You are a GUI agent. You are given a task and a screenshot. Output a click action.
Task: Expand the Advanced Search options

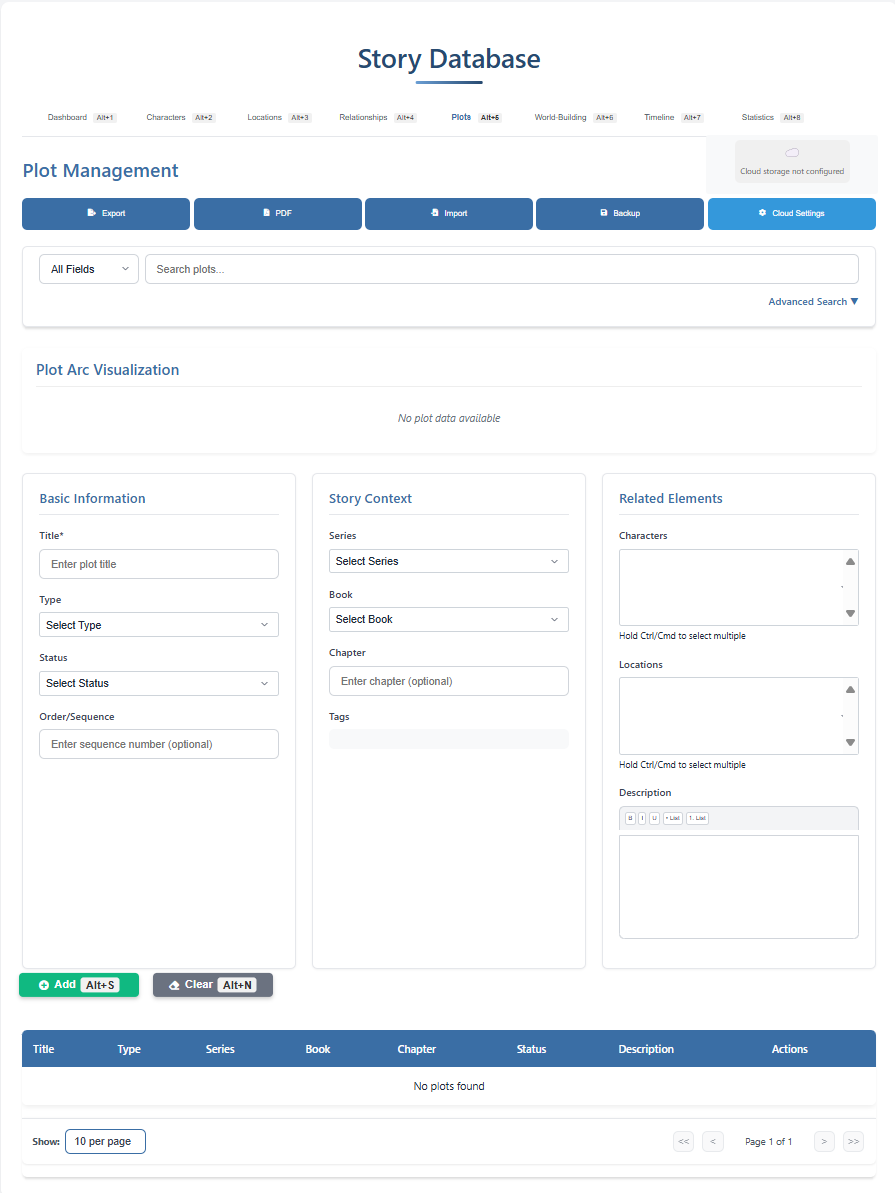click(813, 301)
